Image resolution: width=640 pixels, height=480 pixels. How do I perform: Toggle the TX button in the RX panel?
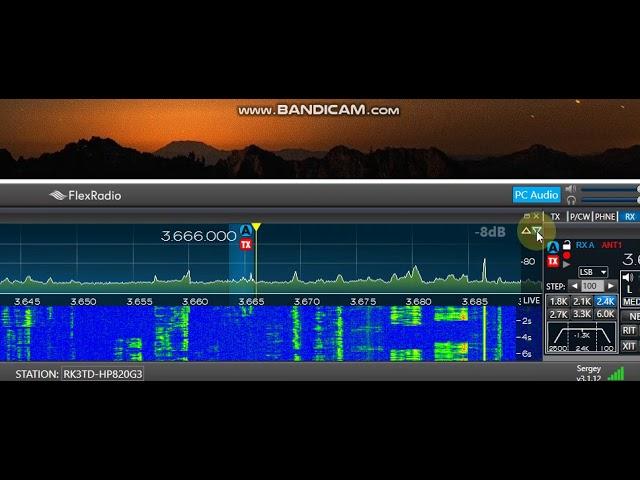(553, 261)
